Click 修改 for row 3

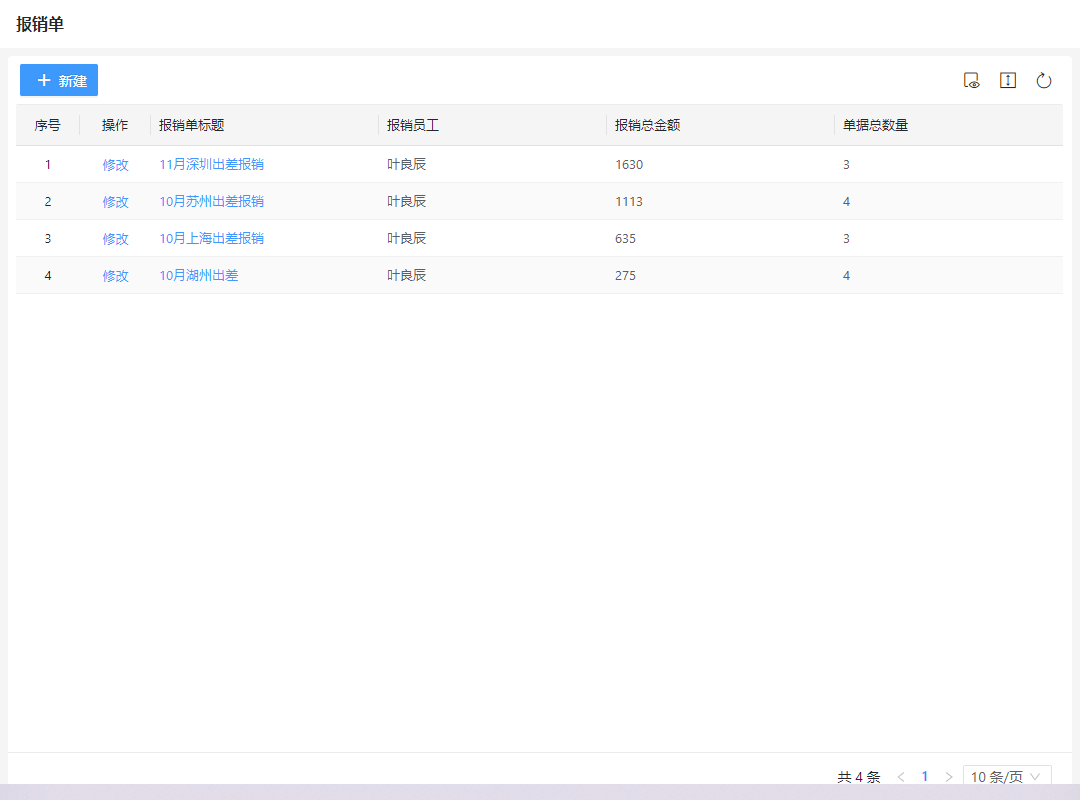(115, 239)
